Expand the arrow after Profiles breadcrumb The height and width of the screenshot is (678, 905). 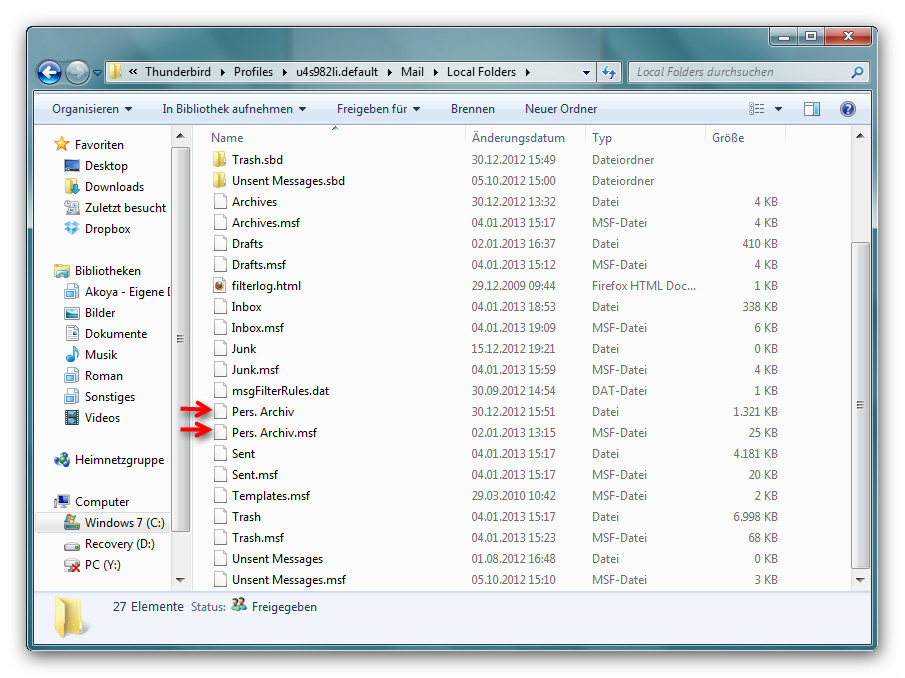(x=285, y=73)
